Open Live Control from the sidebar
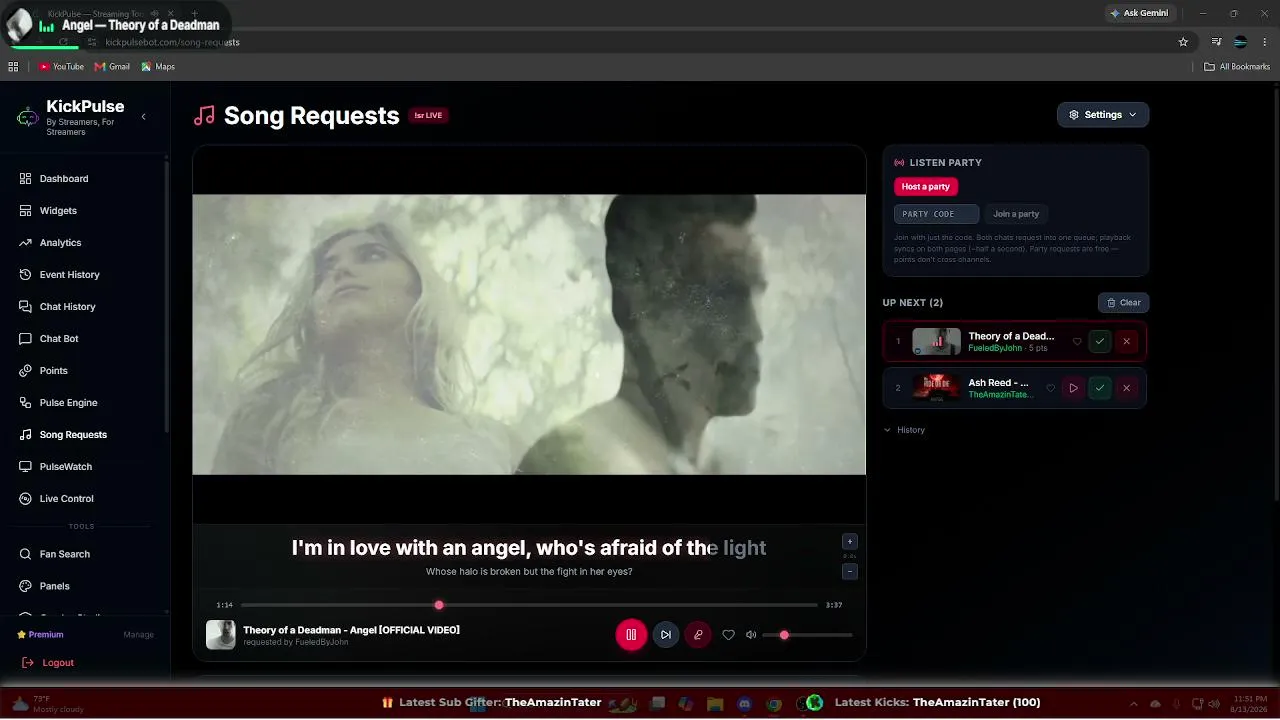Screen dimensions: 1280x720 click(67, 499)
